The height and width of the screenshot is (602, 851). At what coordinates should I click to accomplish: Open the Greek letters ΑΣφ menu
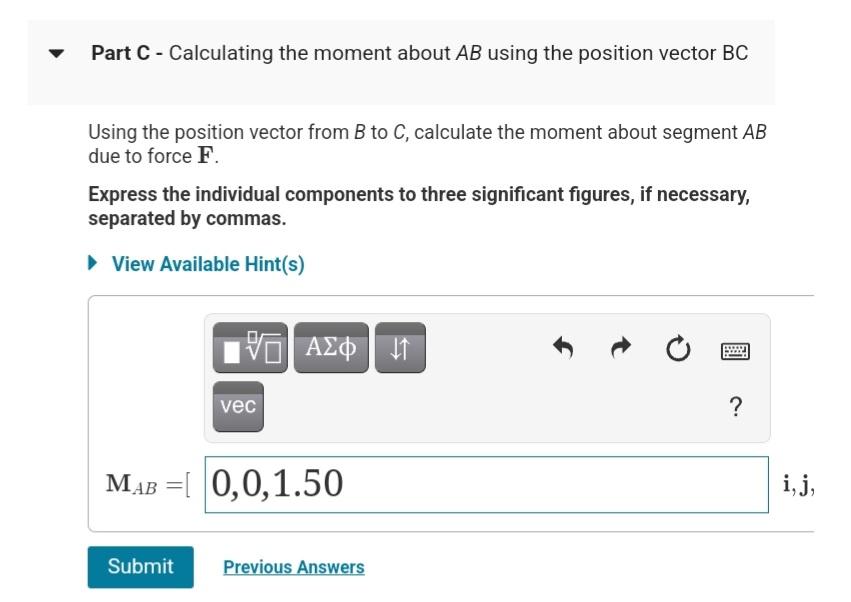(x=331, y=347)
